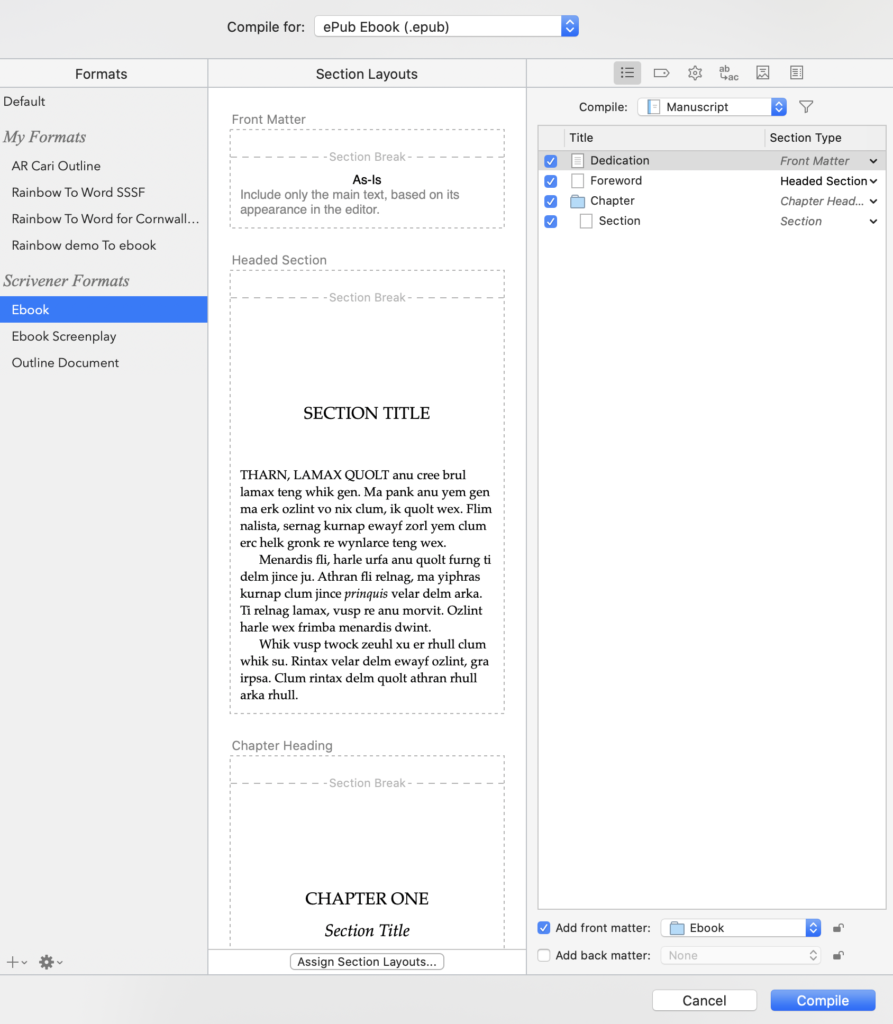Open the Replacements (ab→ac) icon
This screenshot has height=1024, width=893.
[x=728, y=72]
